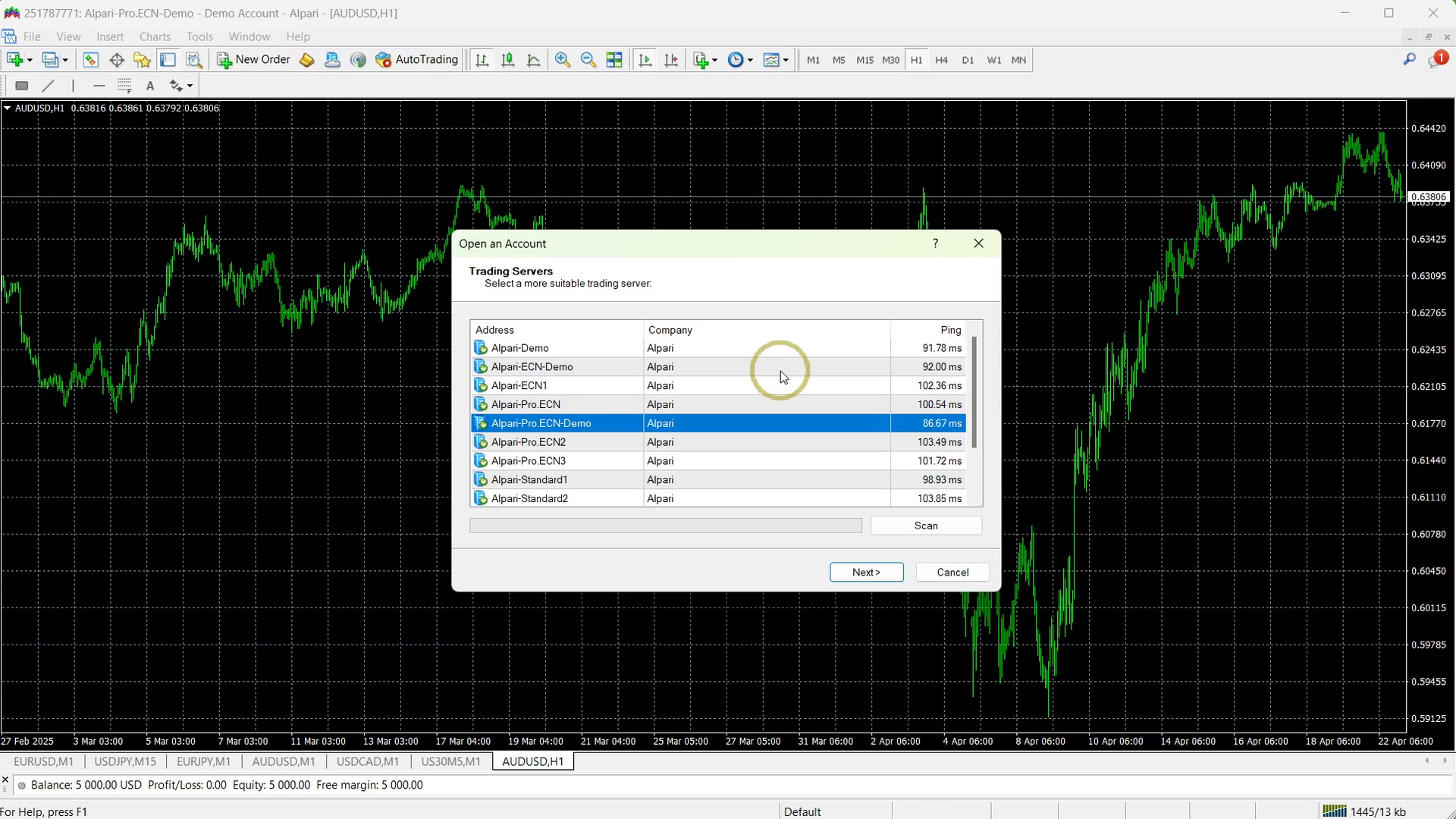Open the Market Watch icon
The image size is (1456, 819).
[x=90, y=60]
